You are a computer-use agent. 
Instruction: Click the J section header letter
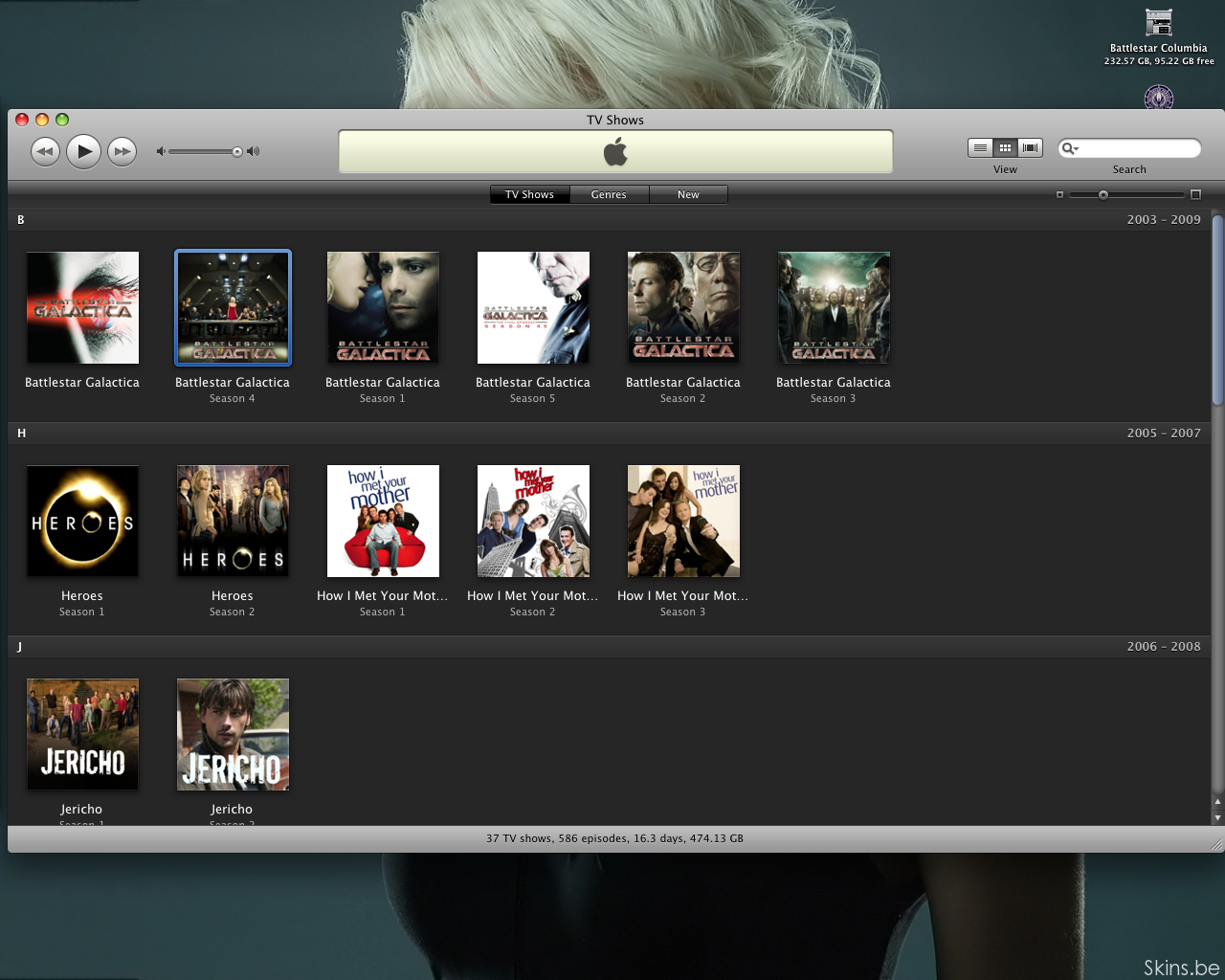click(20, 647)
